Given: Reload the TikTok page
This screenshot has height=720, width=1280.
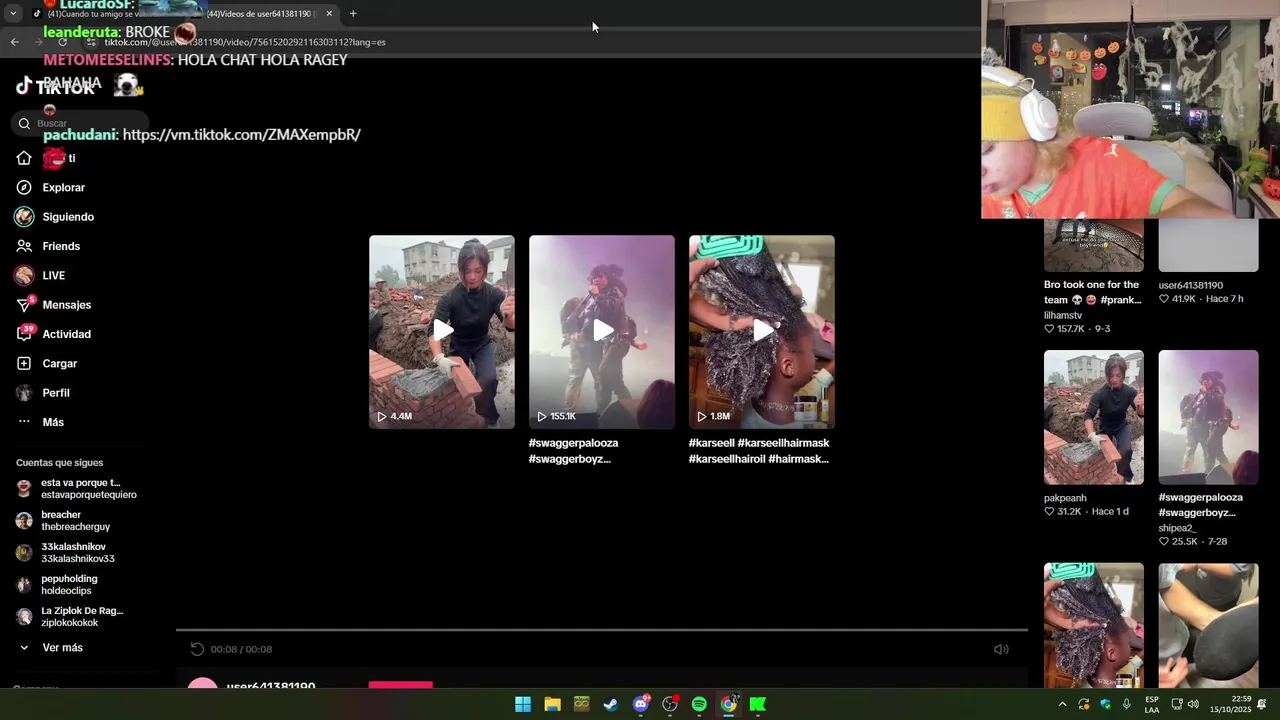Looking at the screenshot, I should (62, 42).
